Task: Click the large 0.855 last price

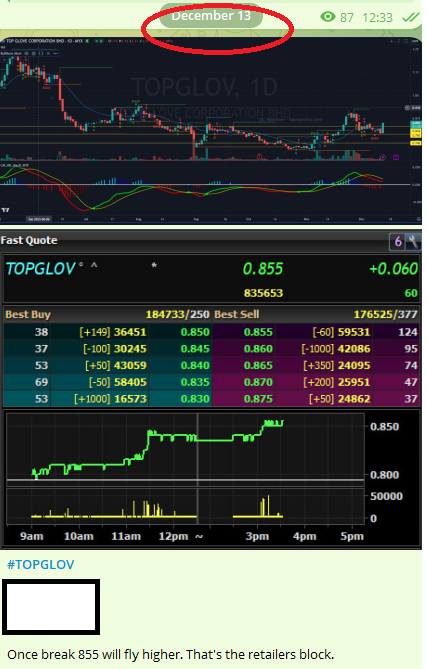Action: point(263,269)
